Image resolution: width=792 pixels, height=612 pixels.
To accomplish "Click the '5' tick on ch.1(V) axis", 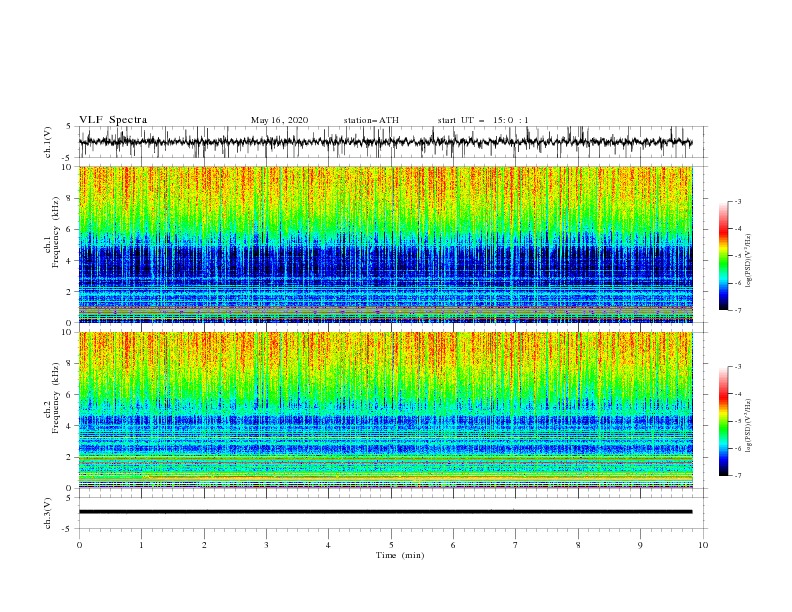I will (x=70, y=127).
